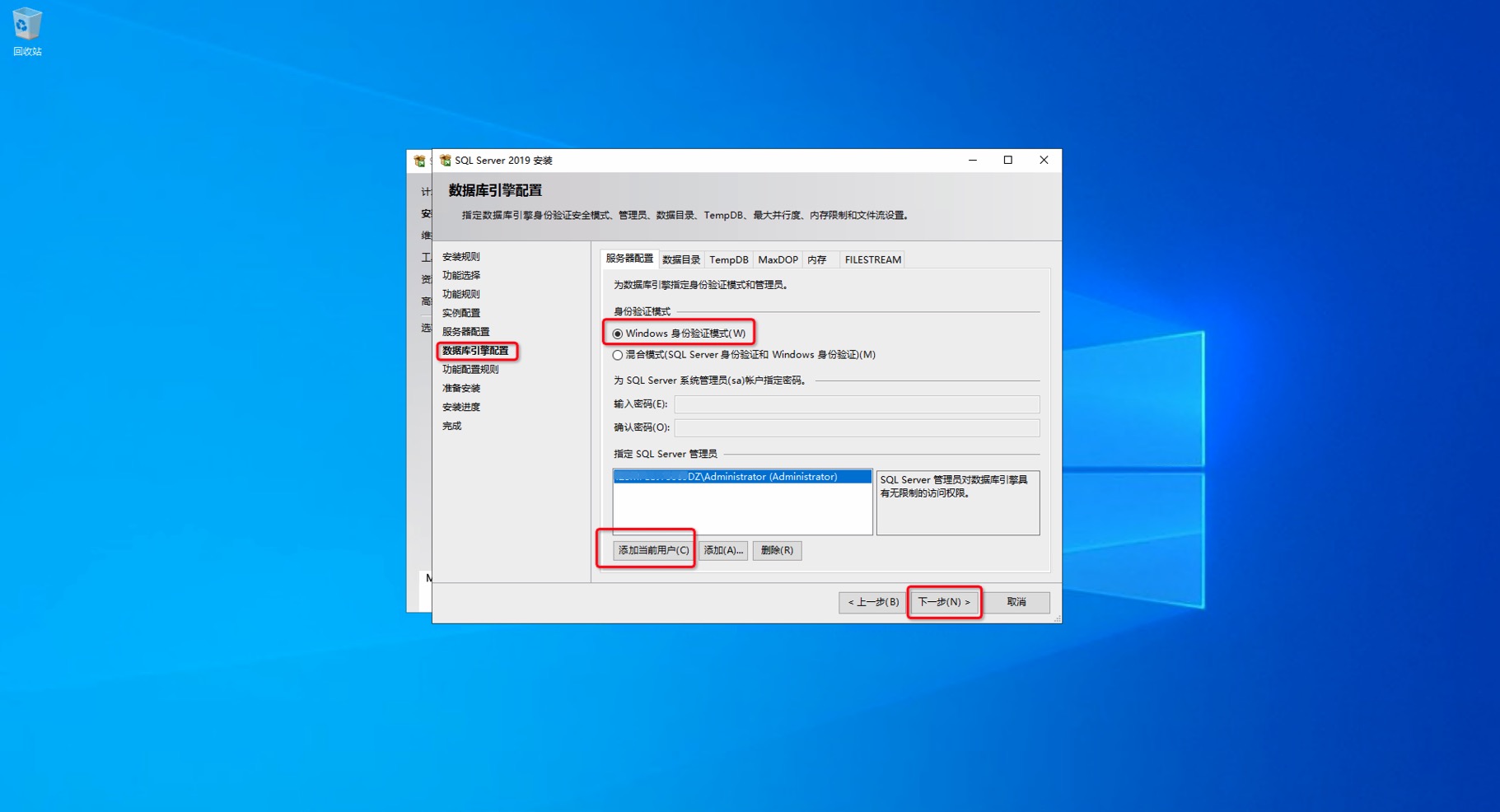Viewport: 1500px width, 812px height.
Task: Click 功能选择 step in sidebar
Action: pos(460,275)
